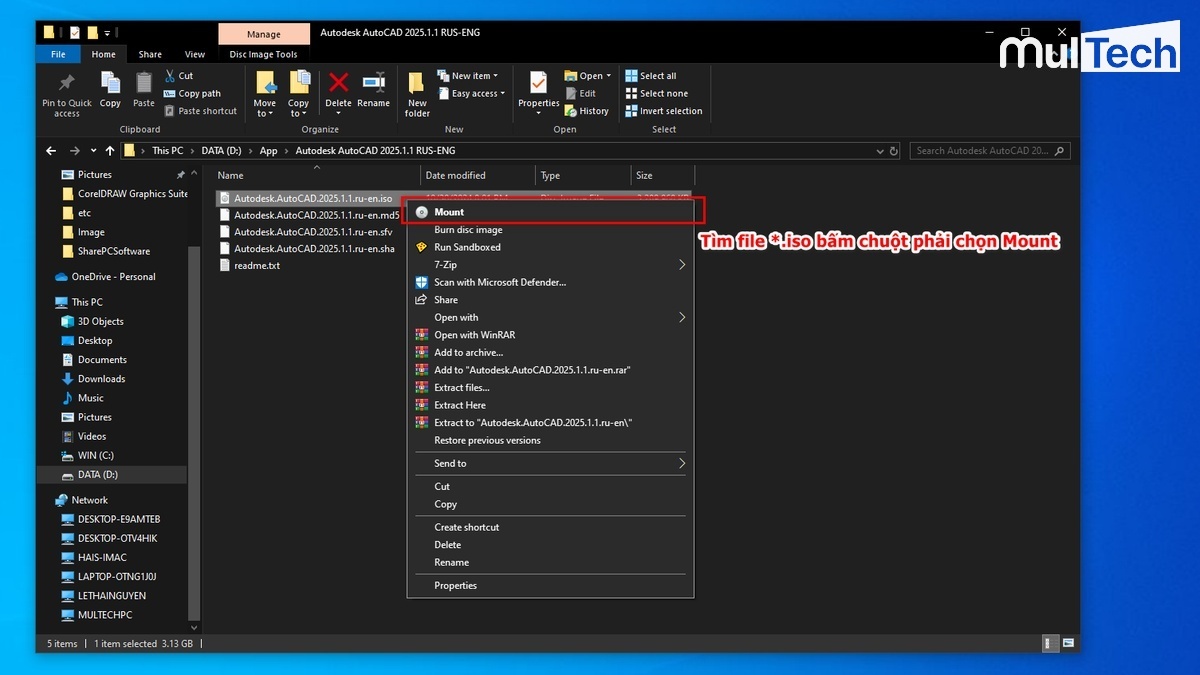1200x675 pixels.
Task: Expand the 7-Zip submenu
Action: [447, 264]
